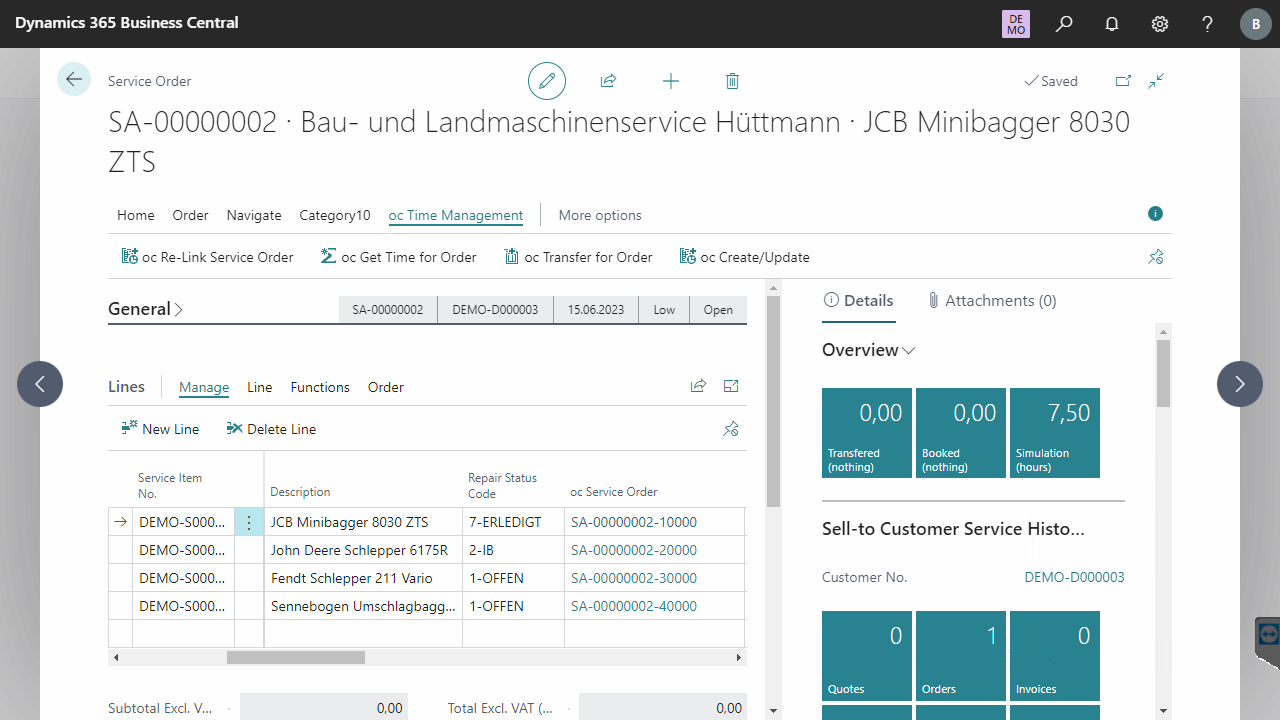Go back using the back arrow
The width and height of the screenshot is (1280, 720).
tap(74, 79)
